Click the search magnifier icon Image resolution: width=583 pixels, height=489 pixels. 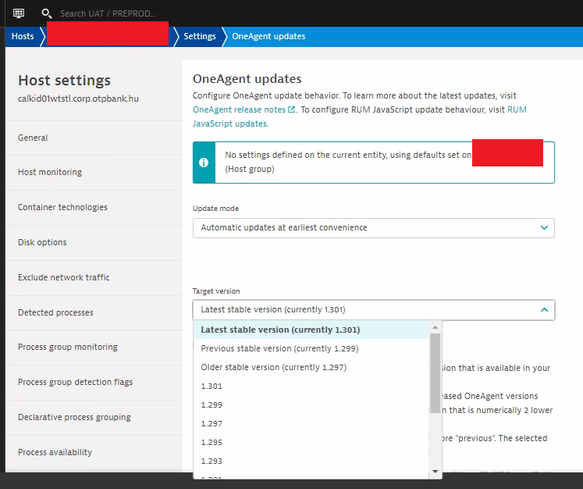pyautogui.click(x=46, y=13)
